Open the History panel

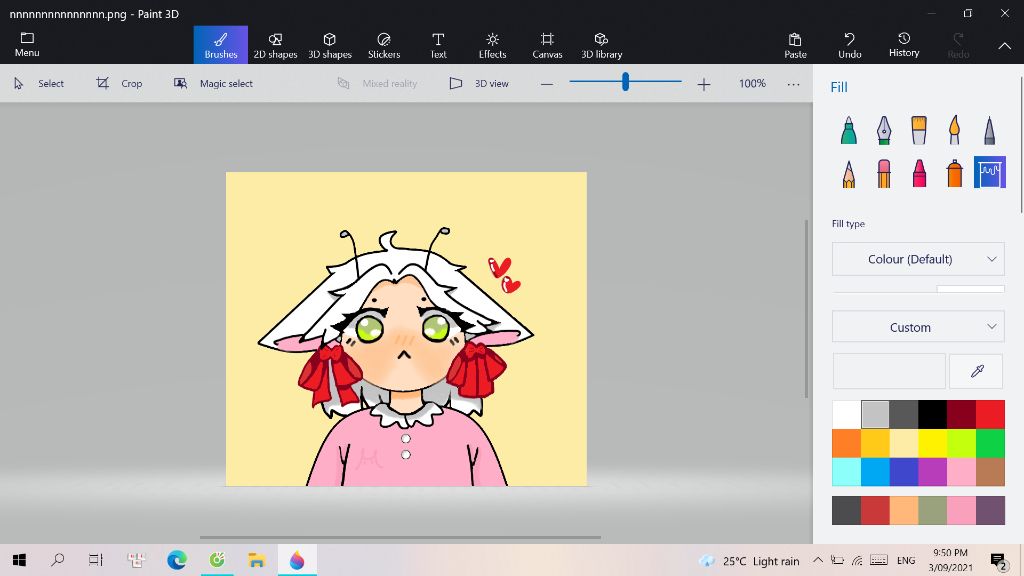coord(904,45)
